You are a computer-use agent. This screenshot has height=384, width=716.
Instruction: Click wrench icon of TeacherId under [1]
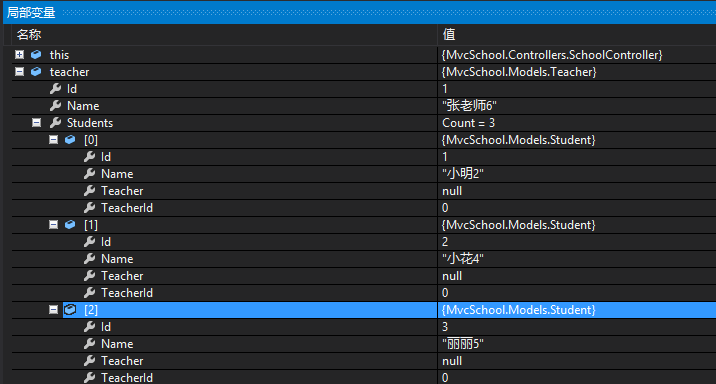(90, 292)
